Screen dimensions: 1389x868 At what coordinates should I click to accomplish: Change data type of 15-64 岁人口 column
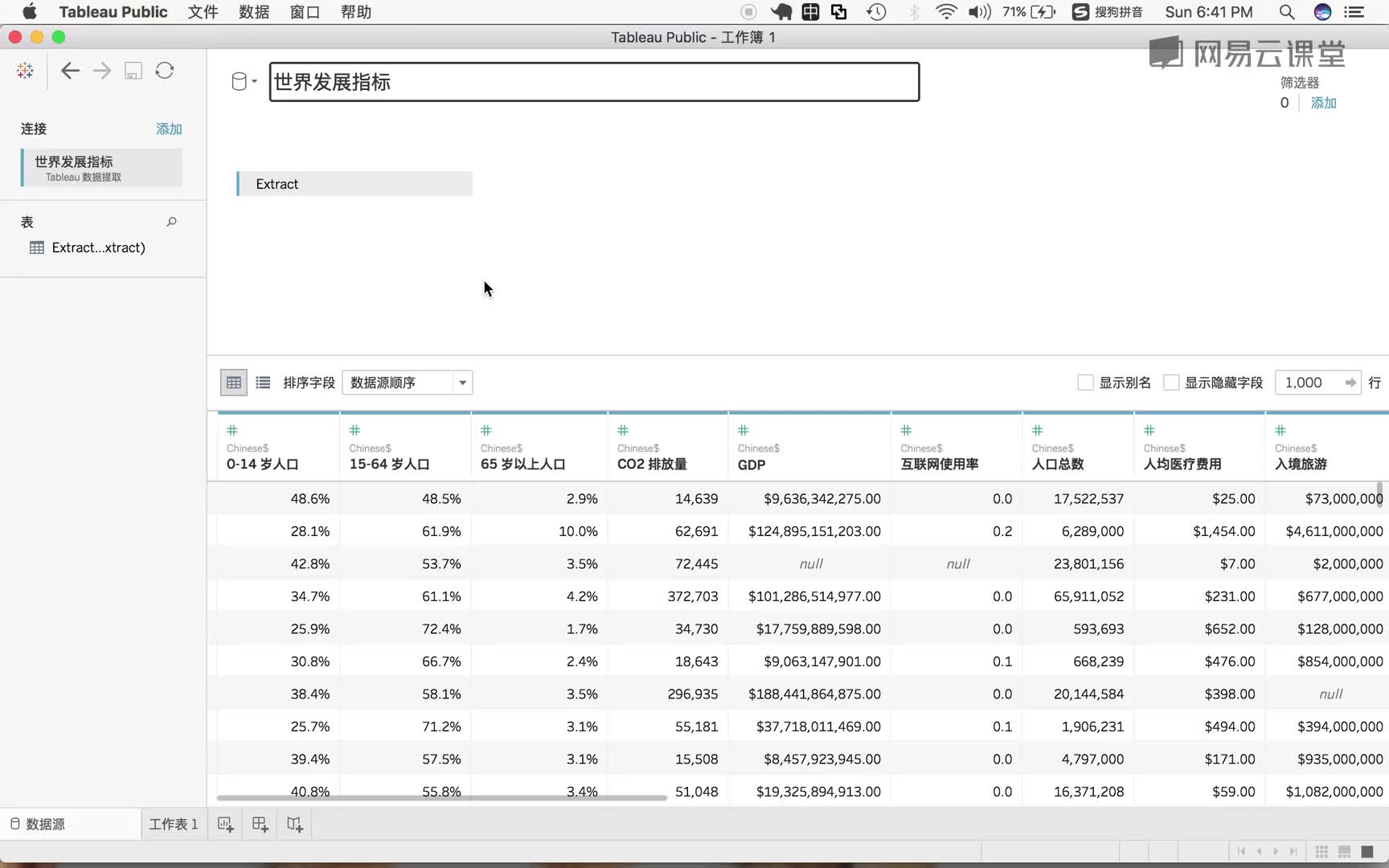tap(354, 430)
